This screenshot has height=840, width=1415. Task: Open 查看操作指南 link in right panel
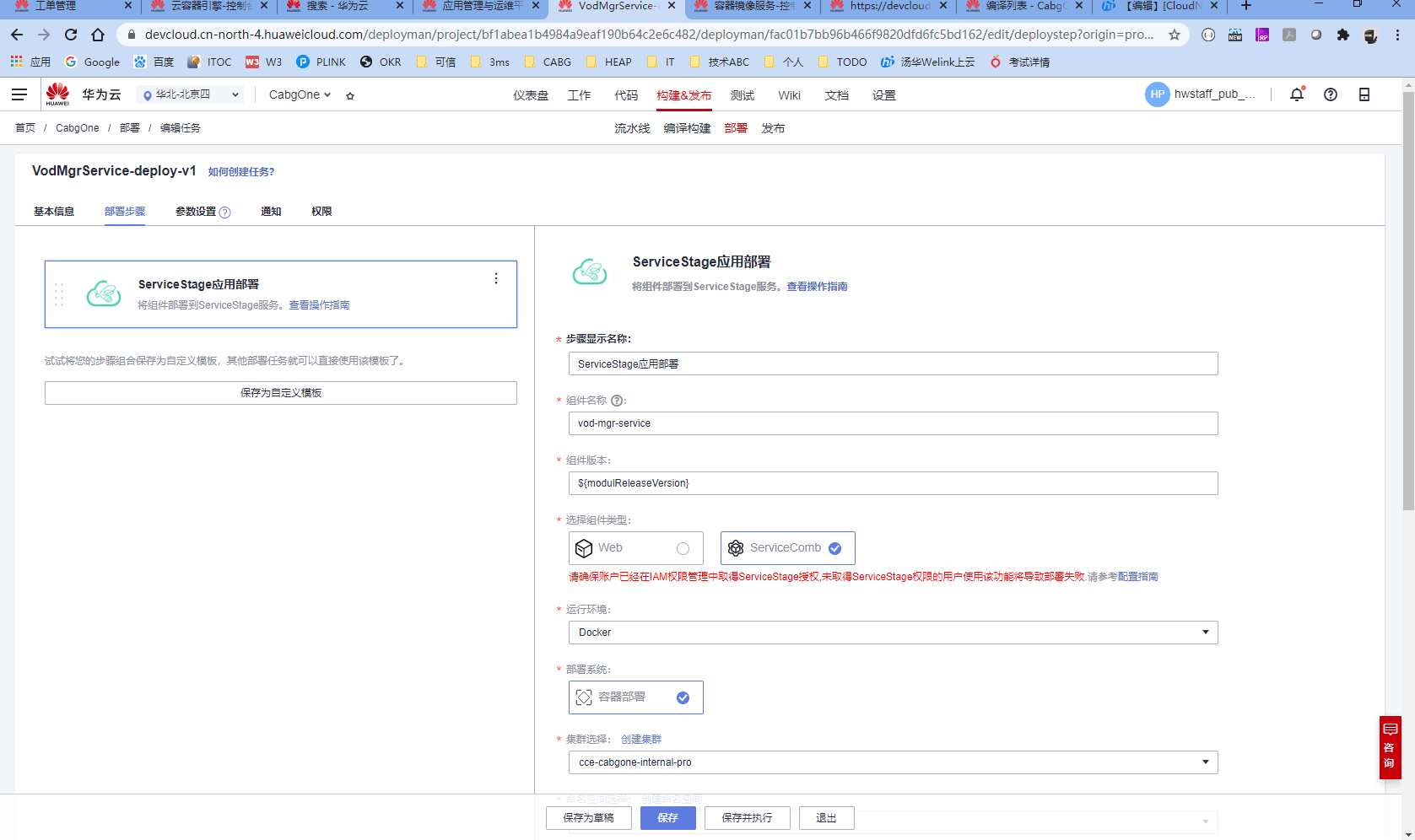(x=817, y=287)
